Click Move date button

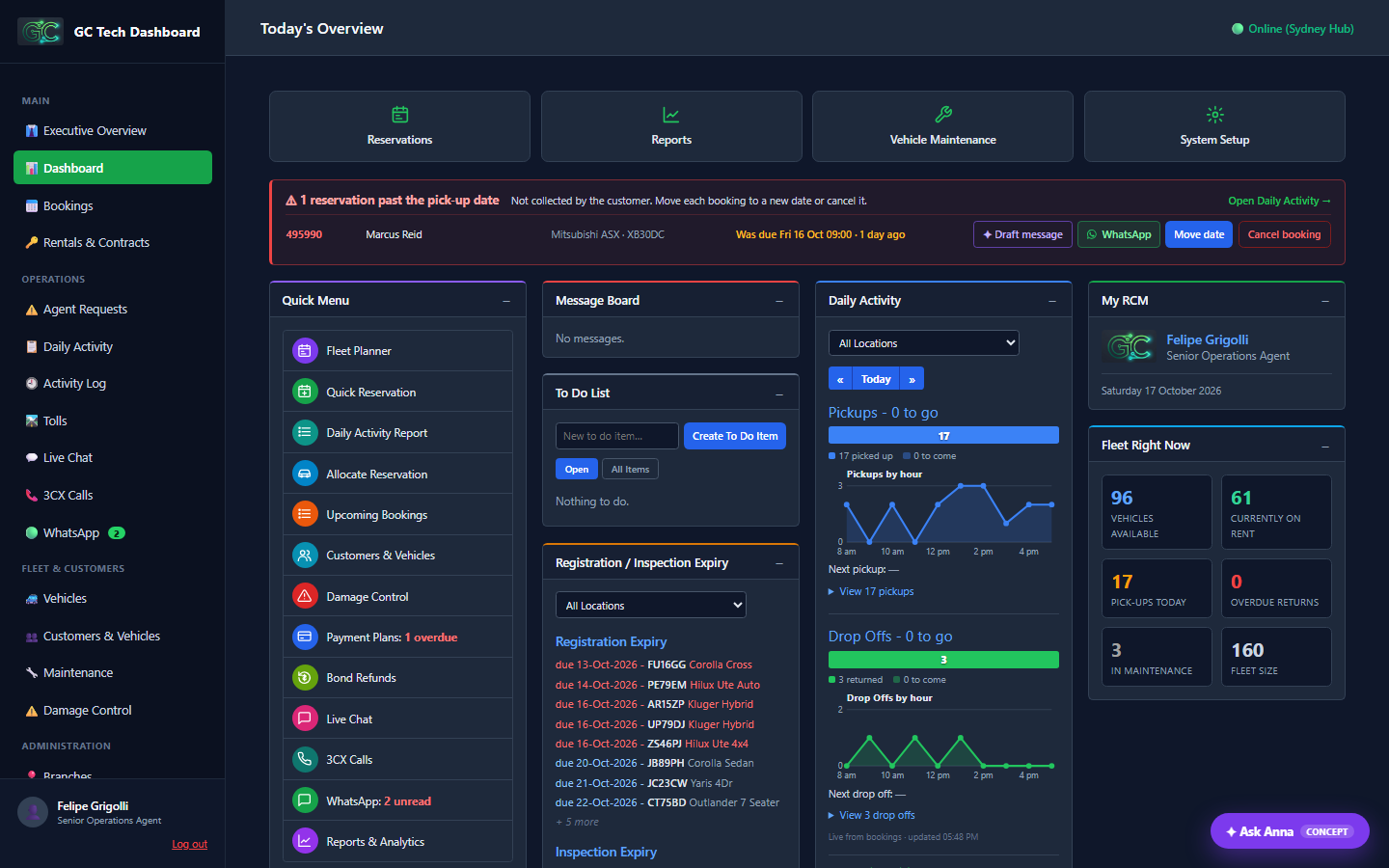click(x=1199, y=234)
